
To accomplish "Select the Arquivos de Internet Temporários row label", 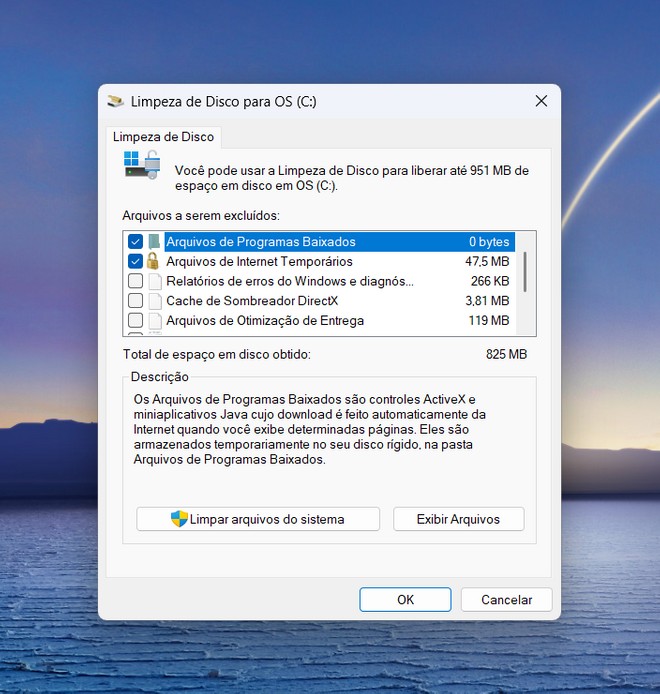I will coord(259,262).
